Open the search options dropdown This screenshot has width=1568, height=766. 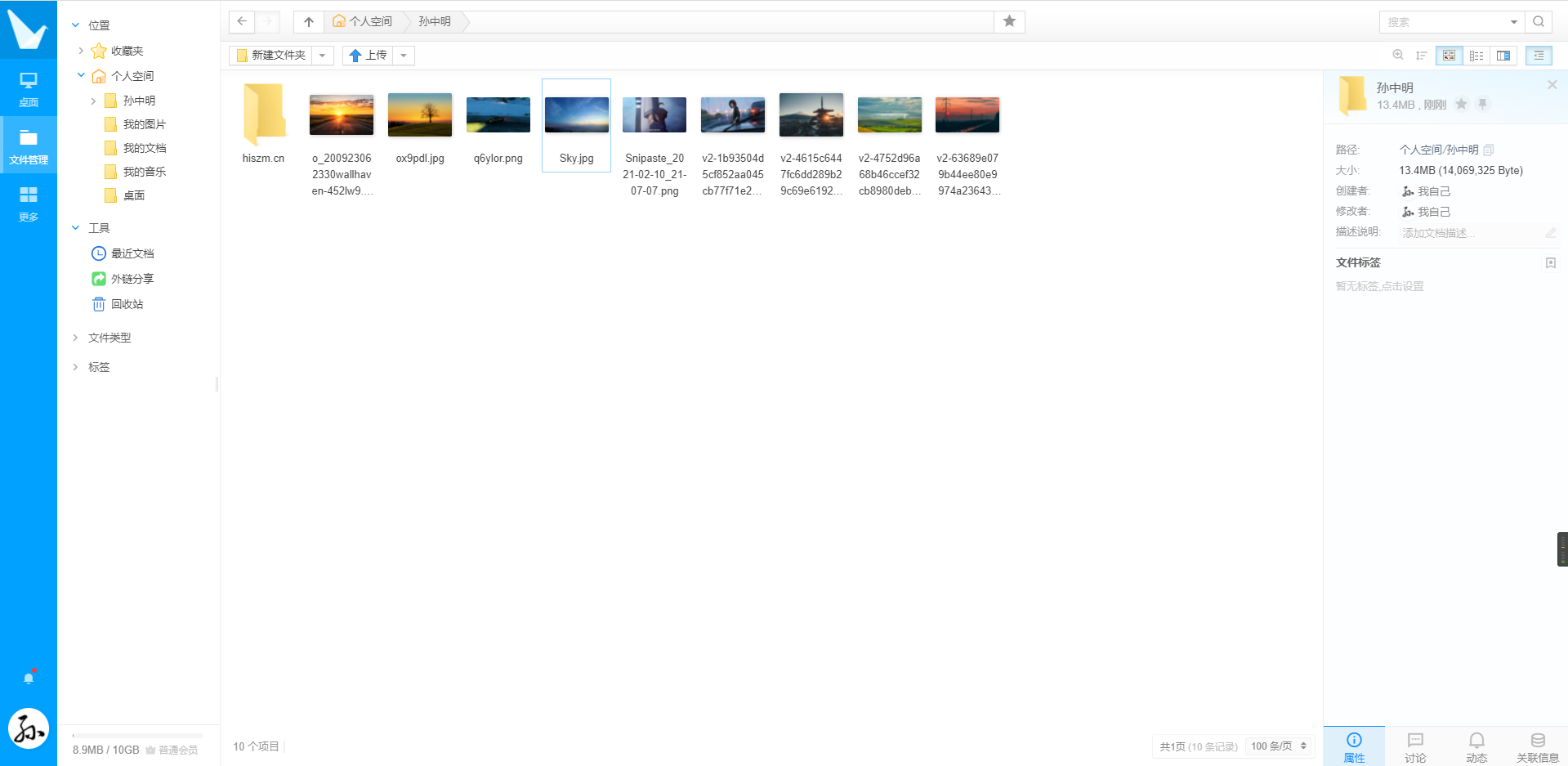(x=1513, y=22)
